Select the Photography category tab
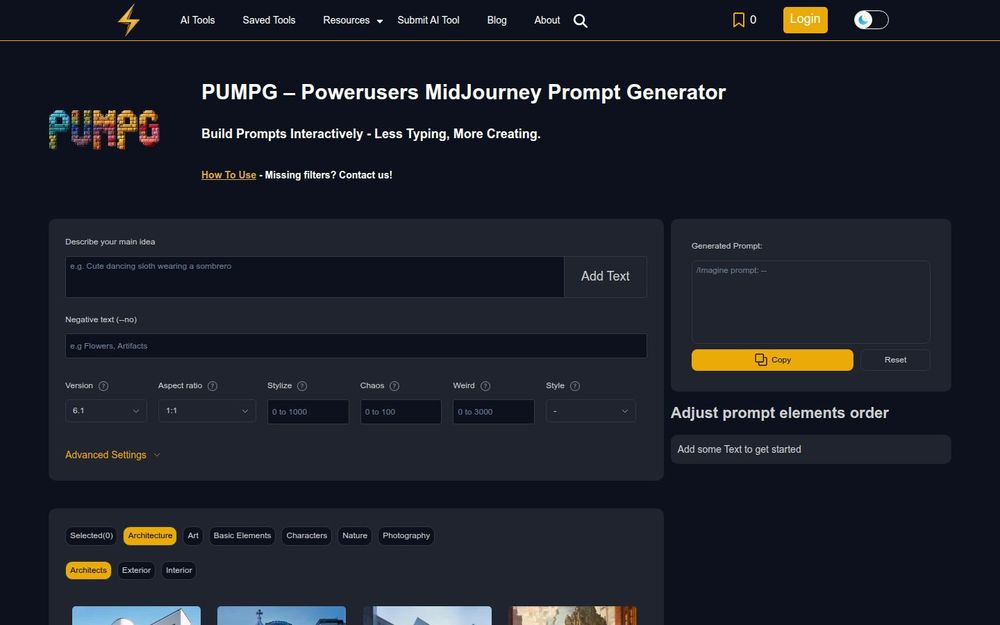 (x=406, y=536)
